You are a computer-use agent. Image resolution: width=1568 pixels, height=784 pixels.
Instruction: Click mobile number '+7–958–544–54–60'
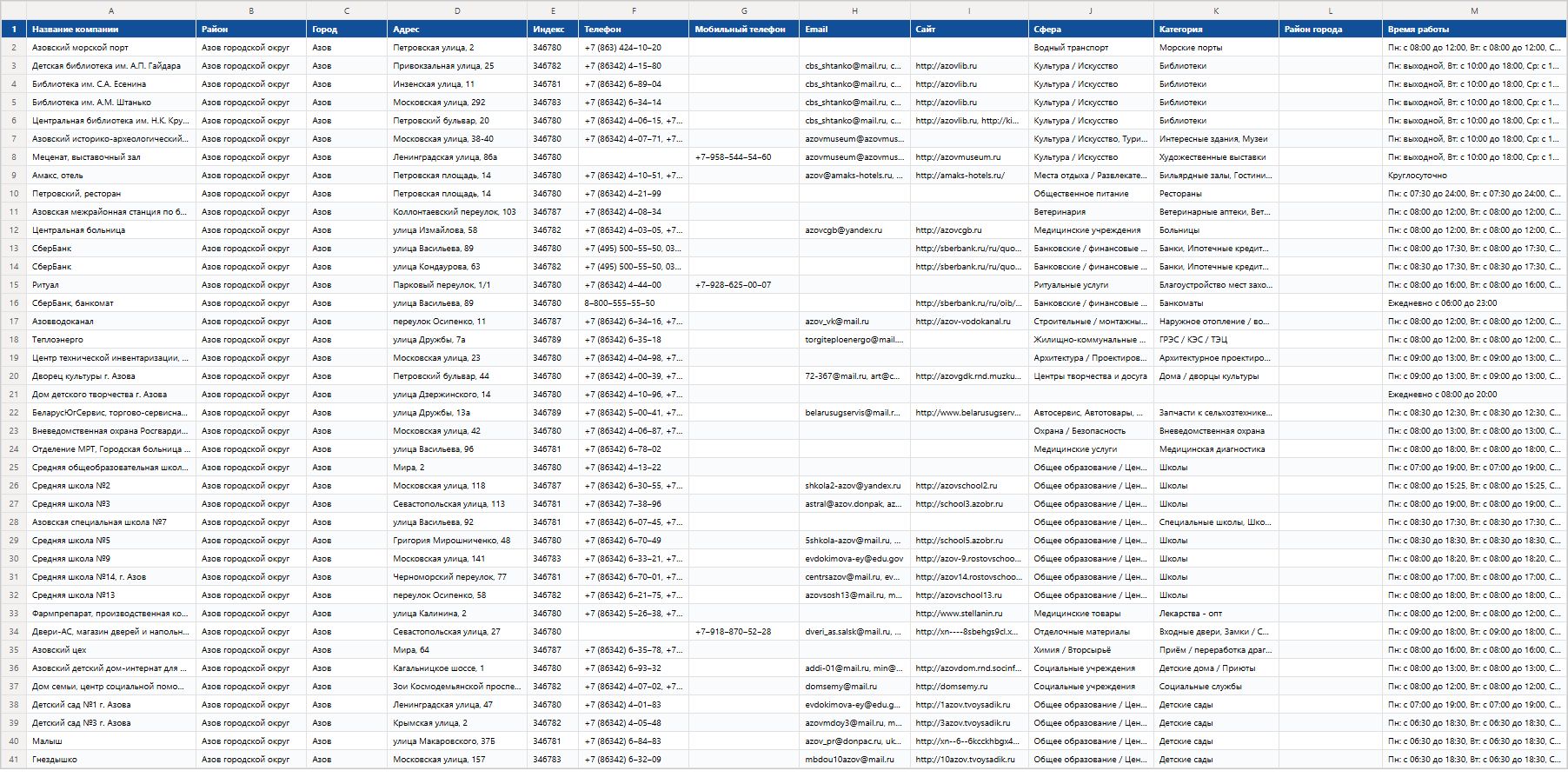click(x=744, y=157)
